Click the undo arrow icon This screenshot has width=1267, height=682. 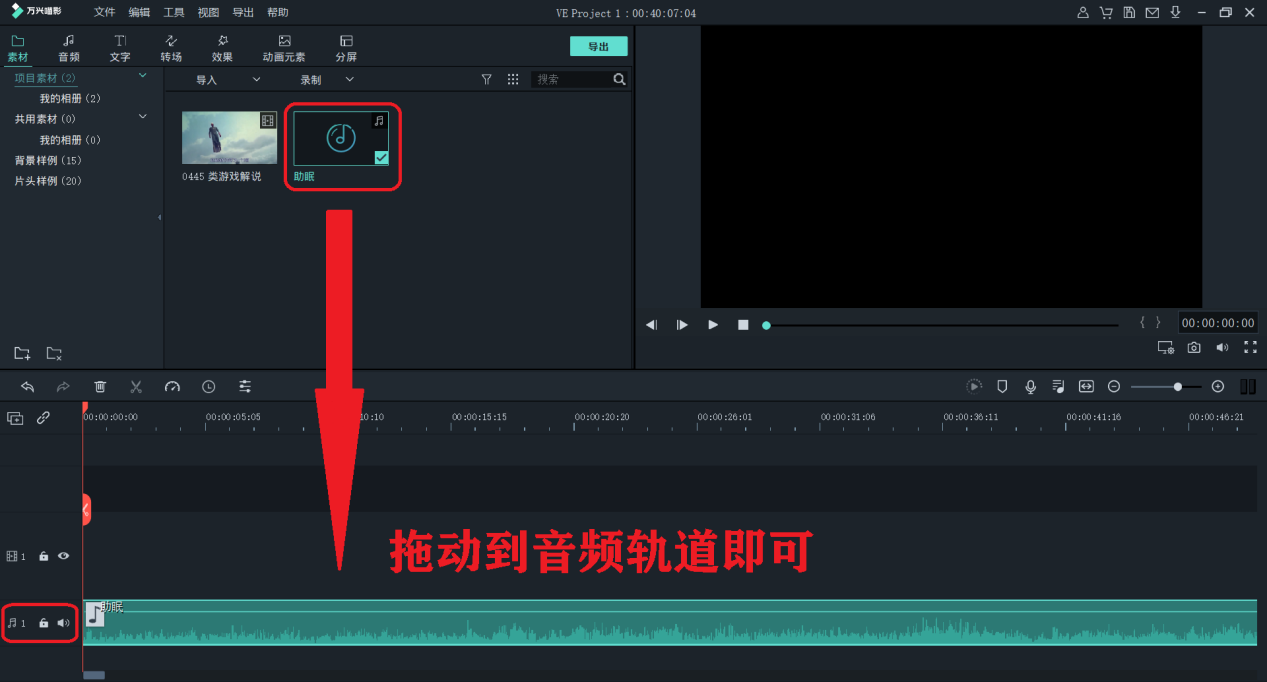tap(27, 387)
